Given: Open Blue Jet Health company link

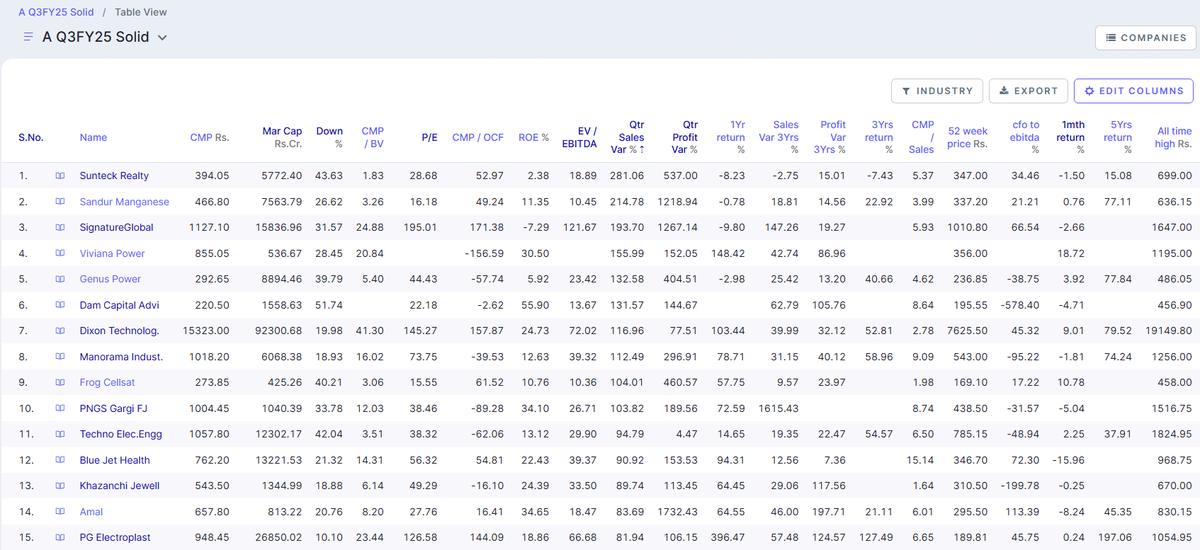Looking at the screenshot, I should [115, 460].
